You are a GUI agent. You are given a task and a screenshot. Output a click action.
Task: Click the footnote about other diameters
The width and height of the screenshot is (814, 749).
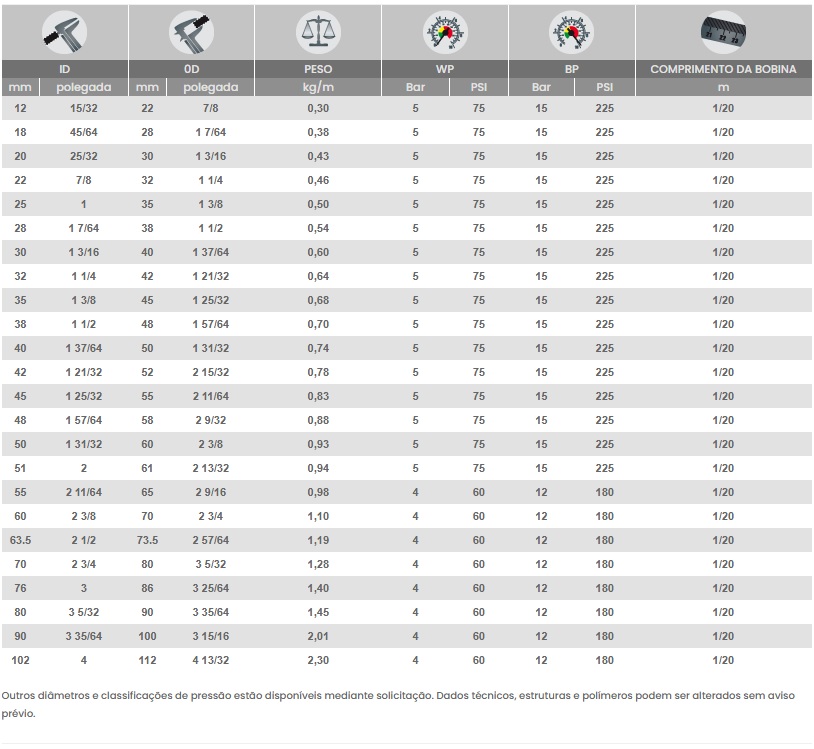(x=398, y=704)
